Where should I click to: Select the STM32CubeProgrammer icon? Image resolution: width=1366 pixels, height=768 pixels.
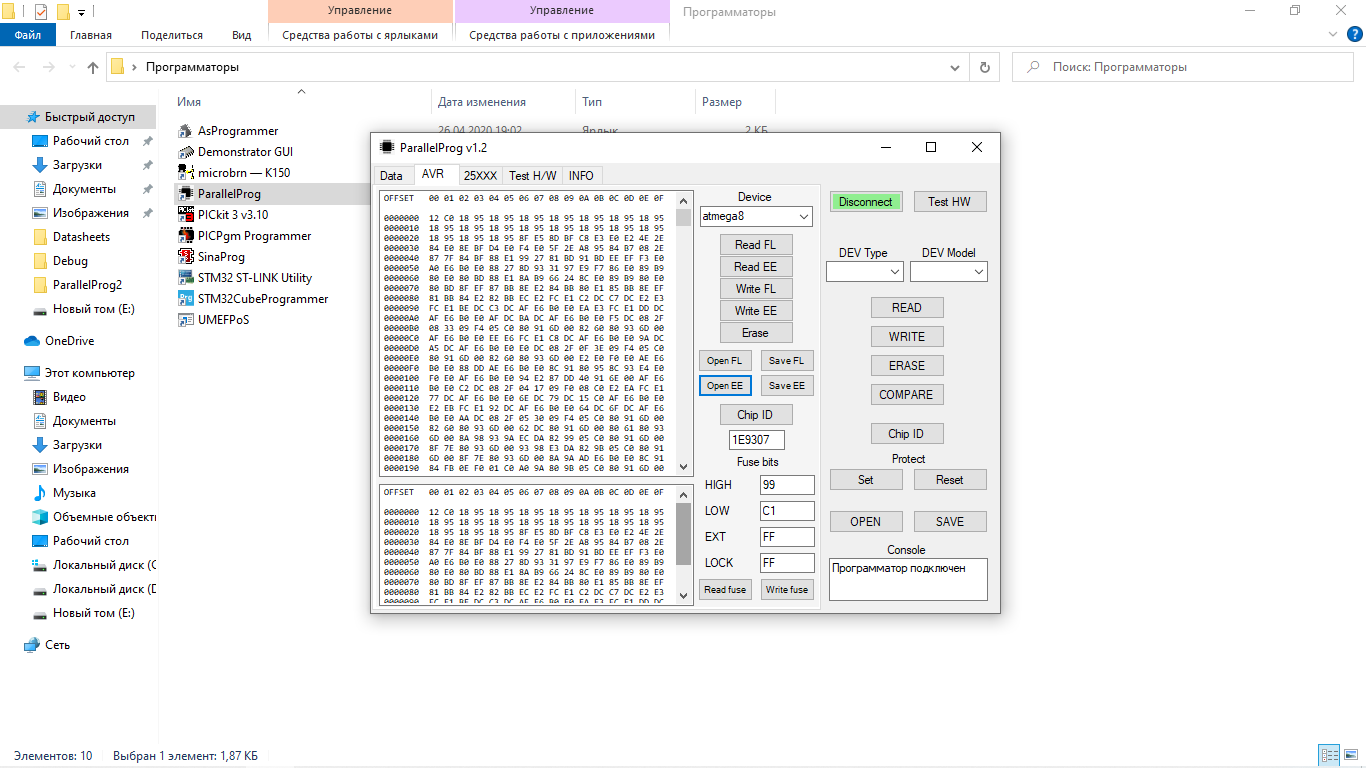coord(186,299)
